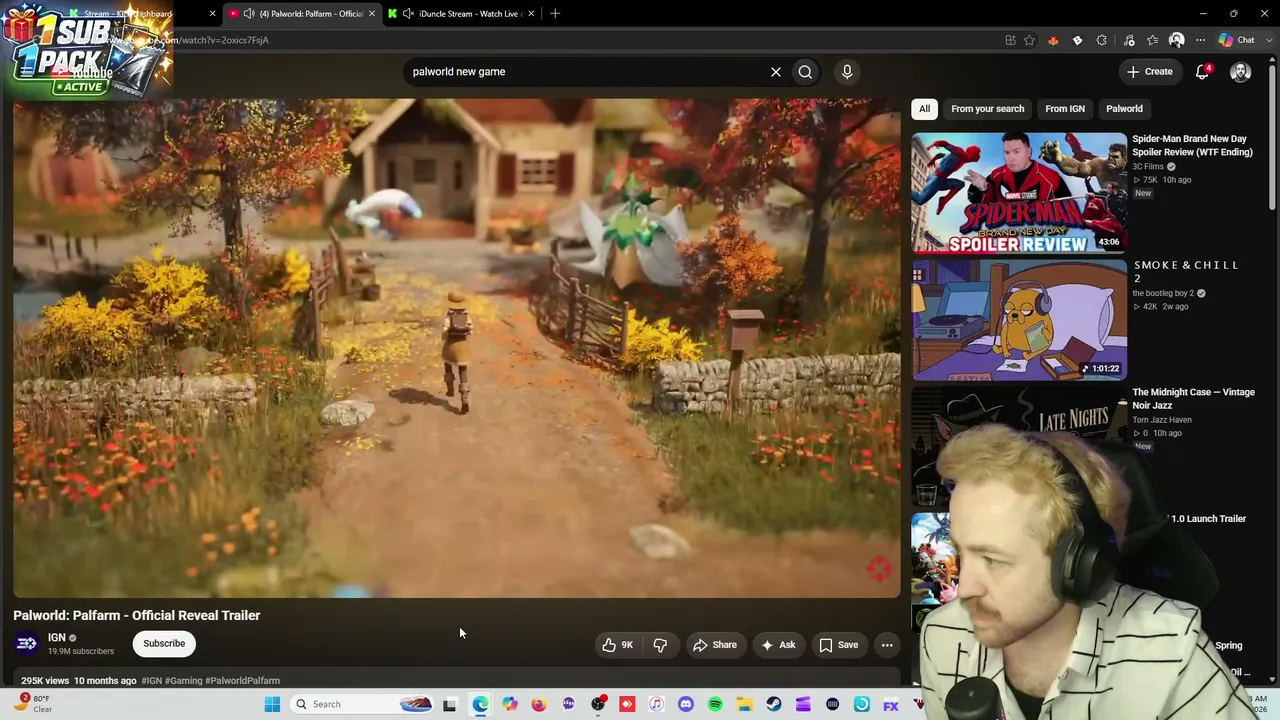Switch to the iDuncle Stream browser tab
Screen dimensions: 1280x720
pos(463,14)
